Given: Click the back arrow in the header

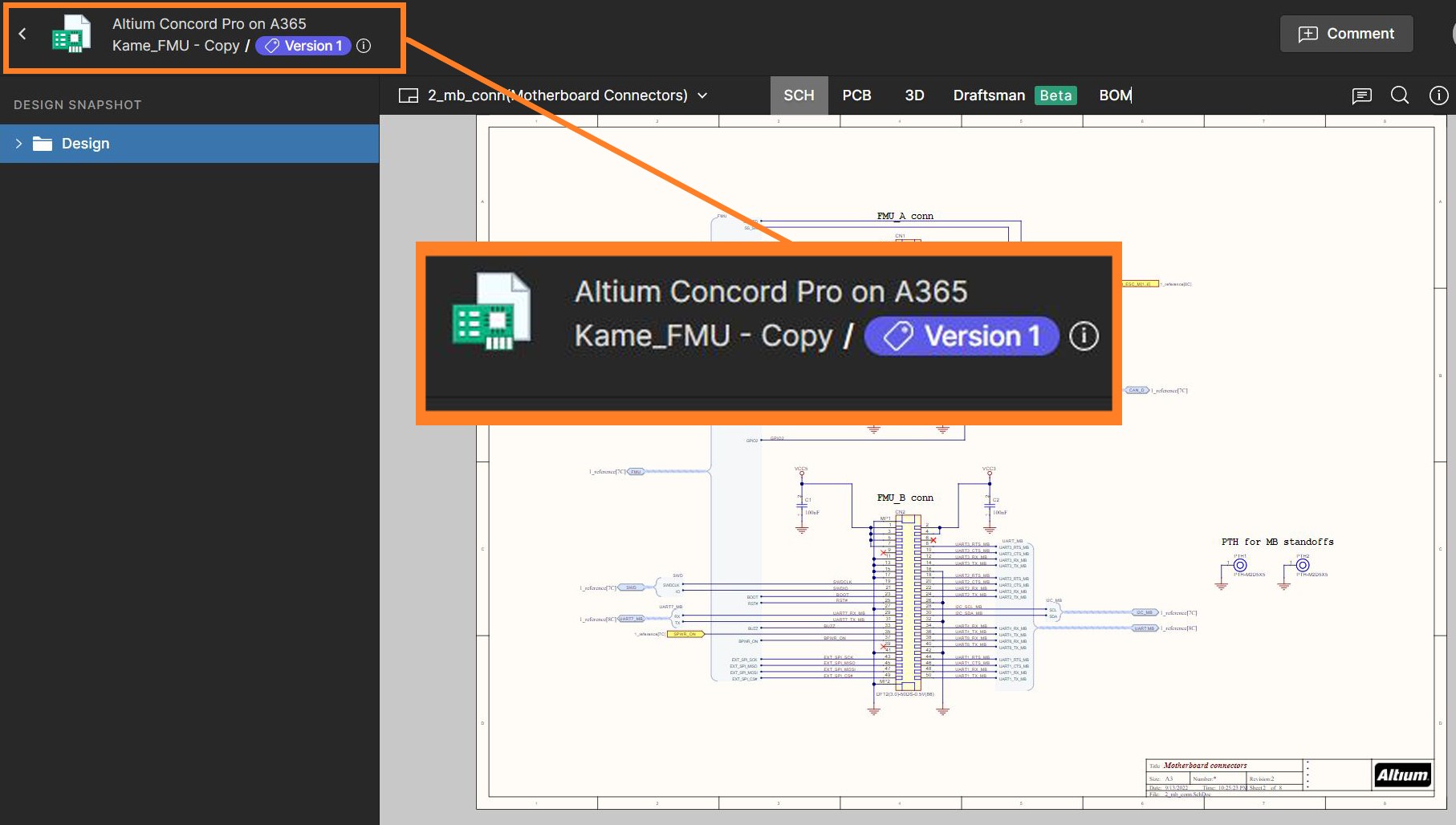Looking at the screenshot, I should 22,34.
